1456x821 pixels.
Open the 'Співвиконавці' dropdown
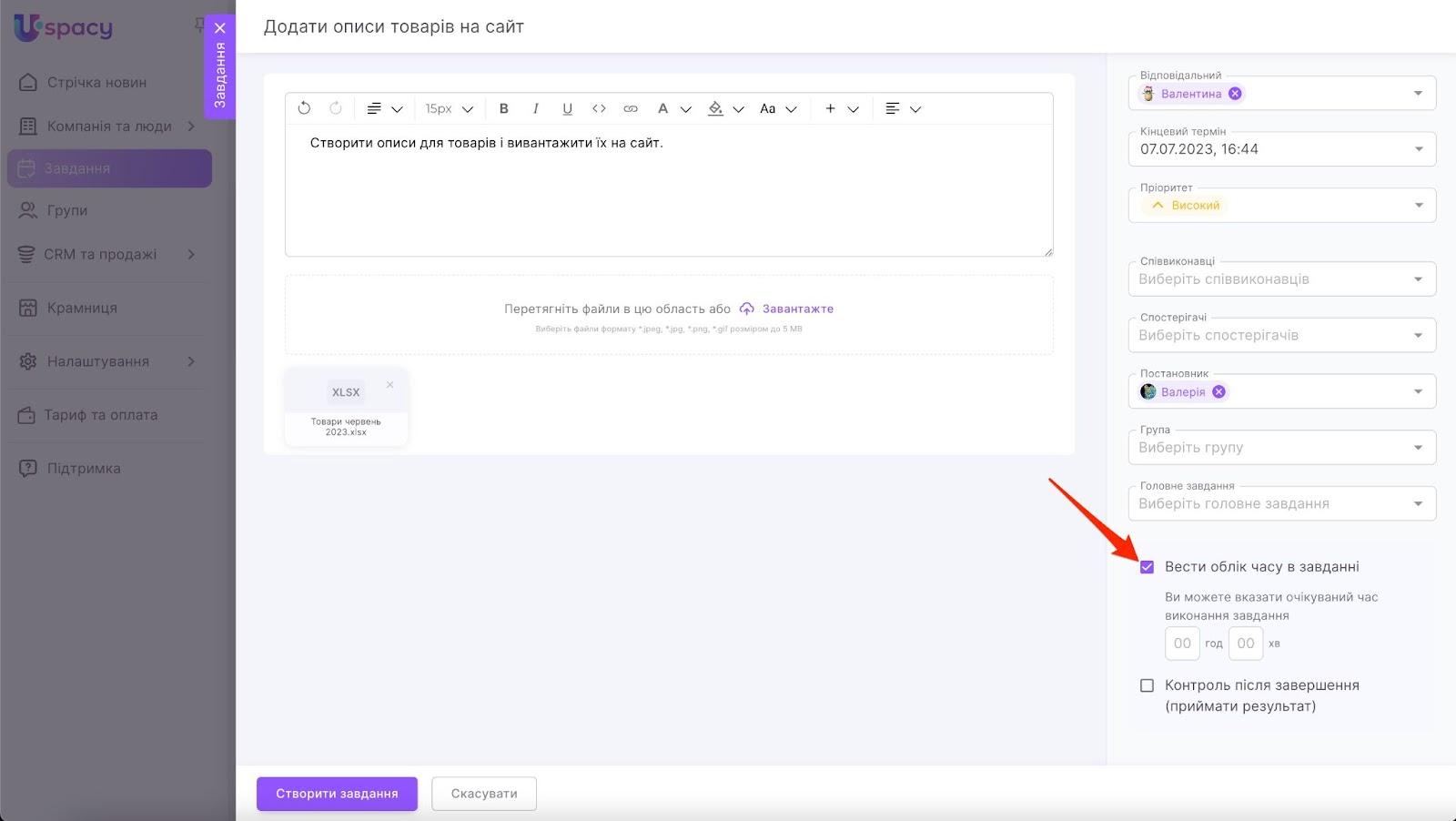point(1282,279)
